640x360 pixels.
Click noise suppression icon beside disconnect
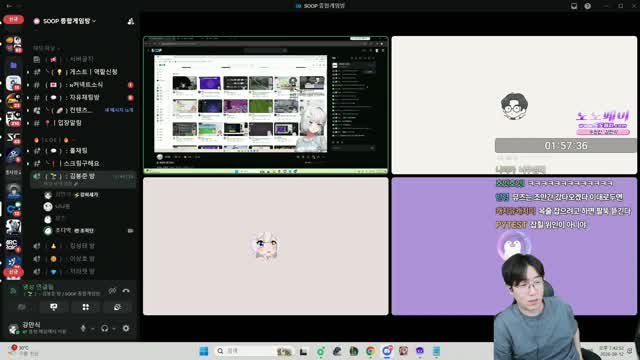click(112, 291)
